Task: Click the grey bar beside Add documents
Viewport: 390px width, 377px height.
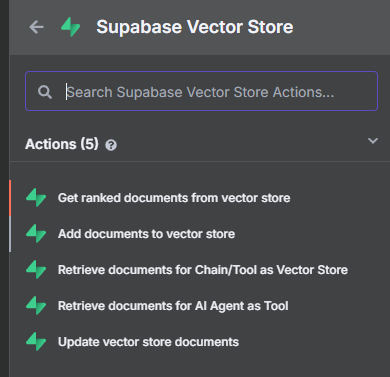Action: coord(10,234)
